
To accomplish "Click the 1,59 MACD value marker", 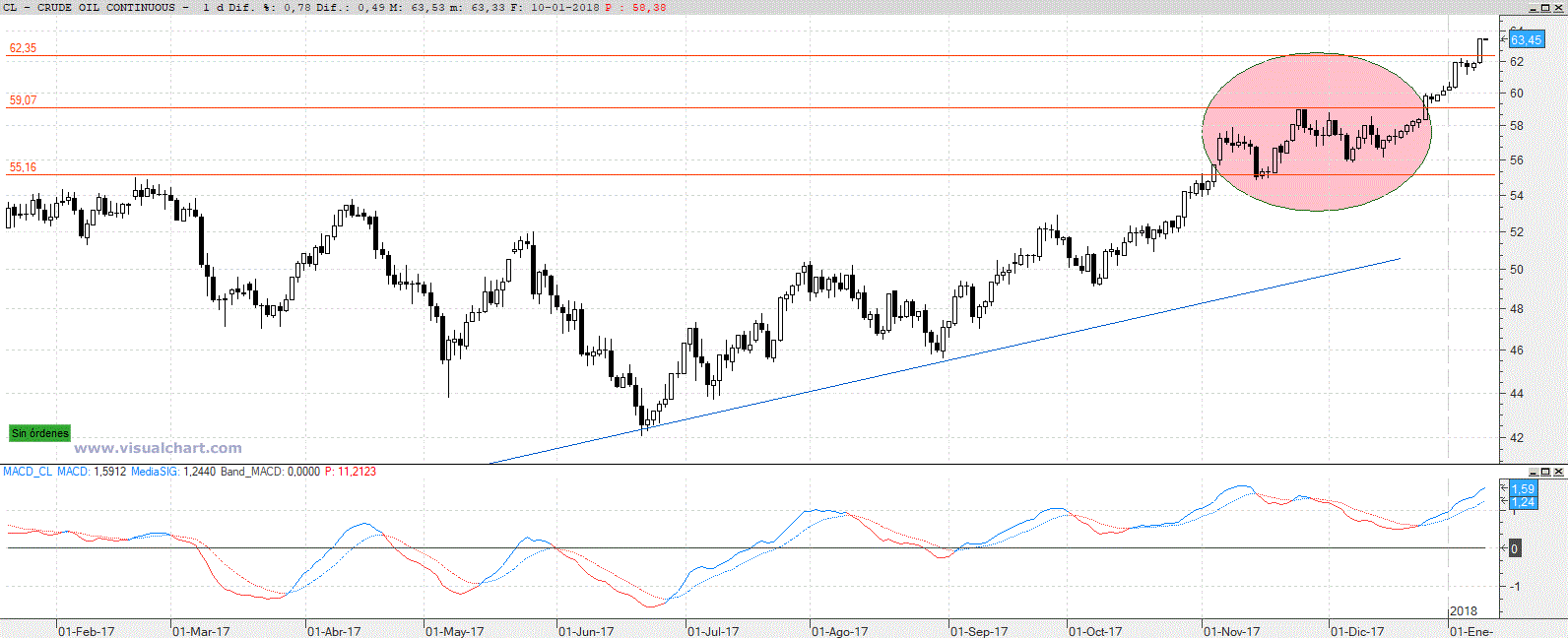I will pos(1523,489).
